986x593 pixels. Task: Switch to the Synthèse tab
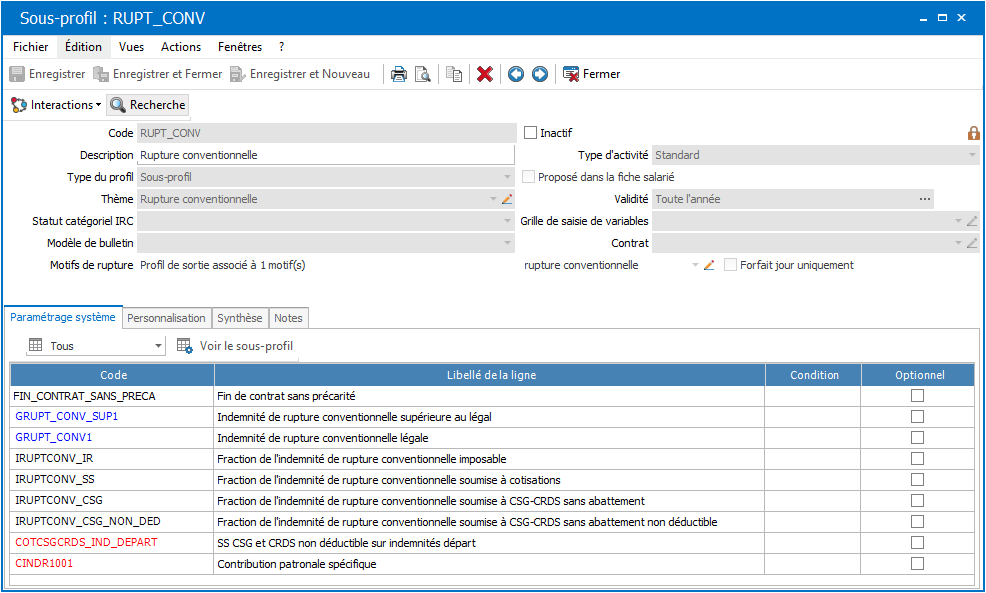click(240, 318)
